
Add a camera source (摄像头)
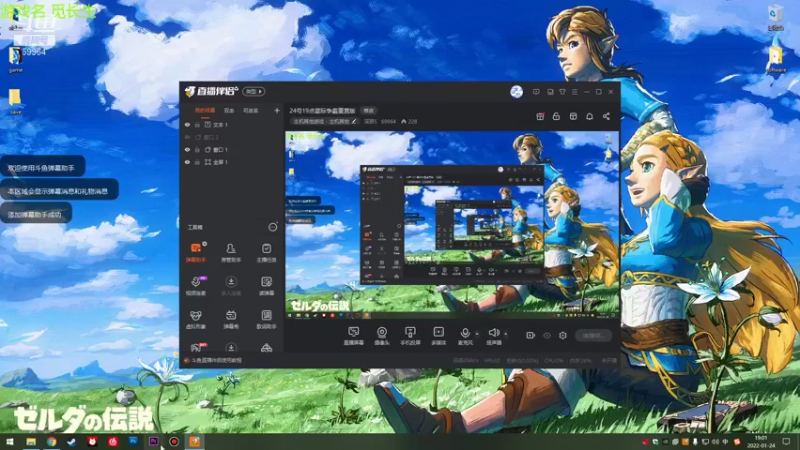click(x=382, y=336)
